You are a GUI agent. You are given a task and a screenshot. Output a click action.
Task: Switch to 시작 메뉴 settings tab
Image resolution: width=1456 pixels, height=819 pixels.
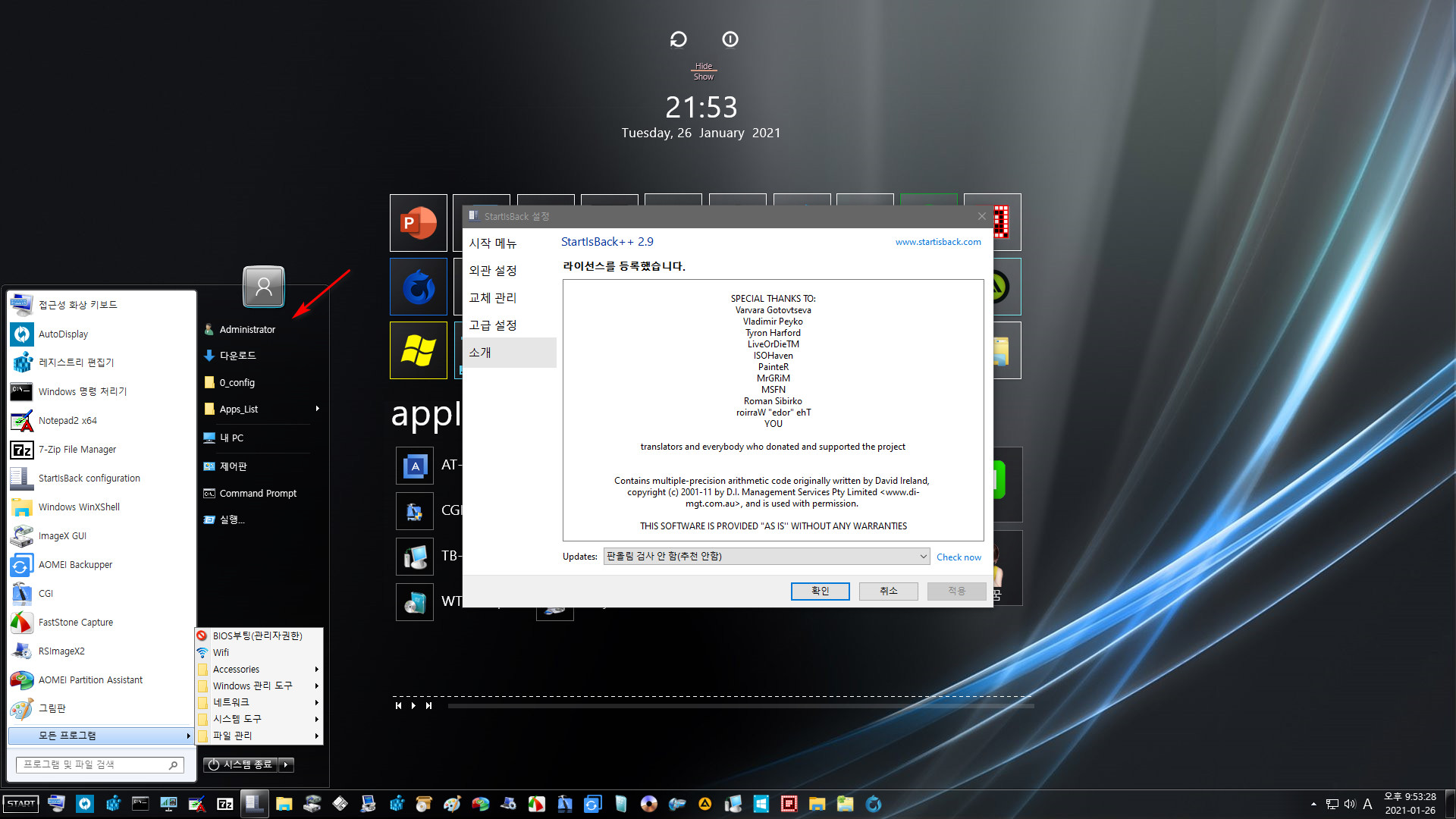coord(510,243)
